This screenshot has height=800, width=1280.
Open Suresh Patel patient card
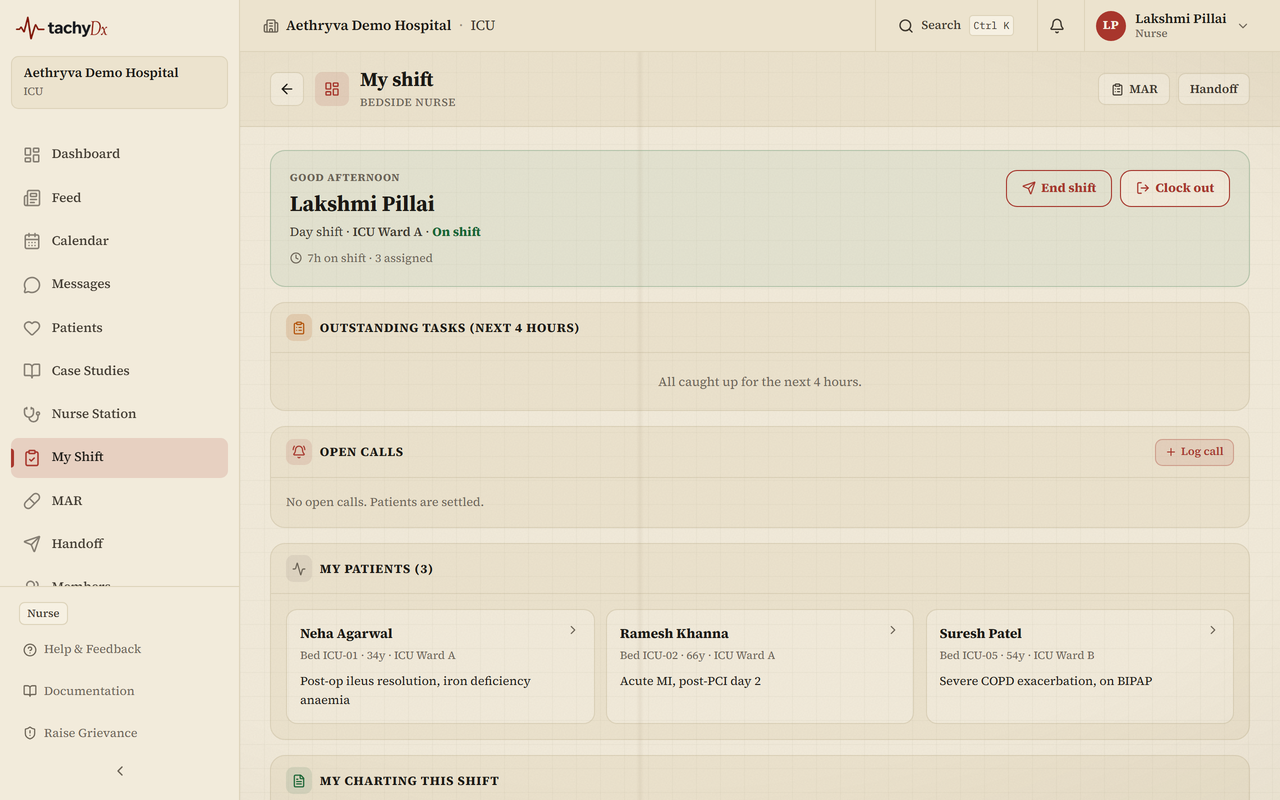pos(1080,666)
